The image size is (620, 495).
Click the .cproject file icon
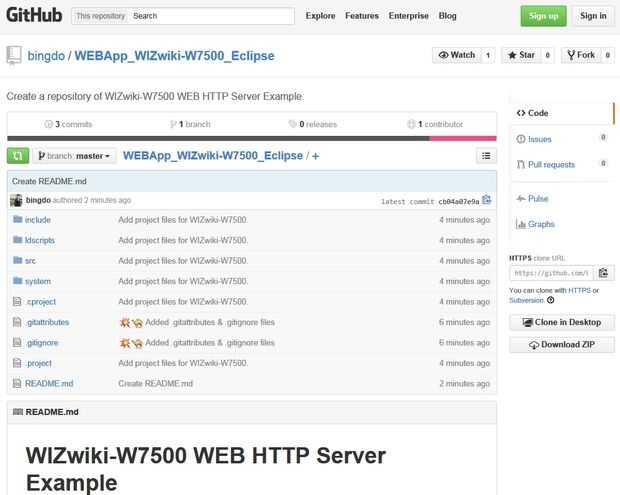[x=17, y=302]
